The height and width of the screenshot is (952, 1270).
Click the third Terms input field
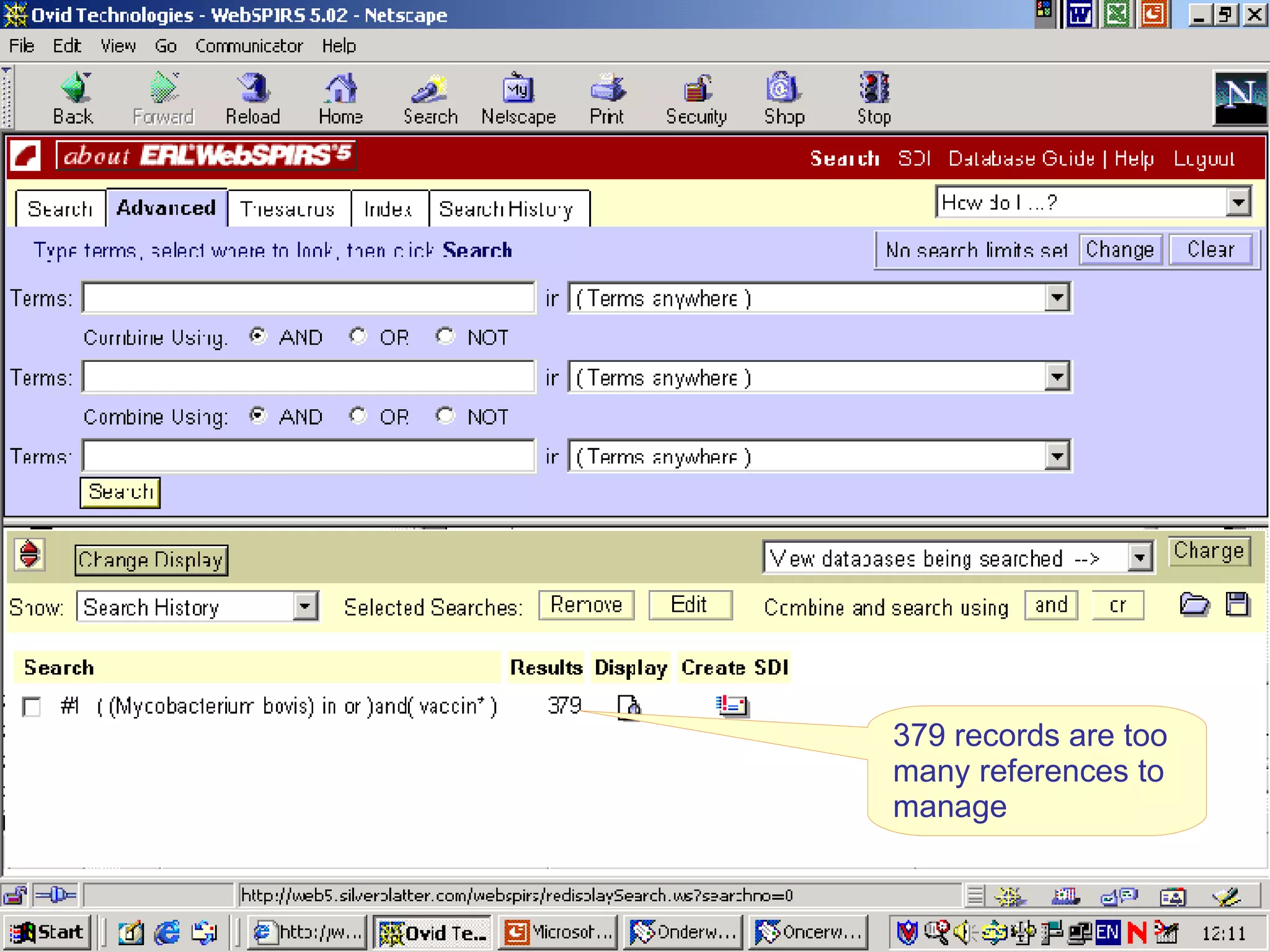[308, 457]
